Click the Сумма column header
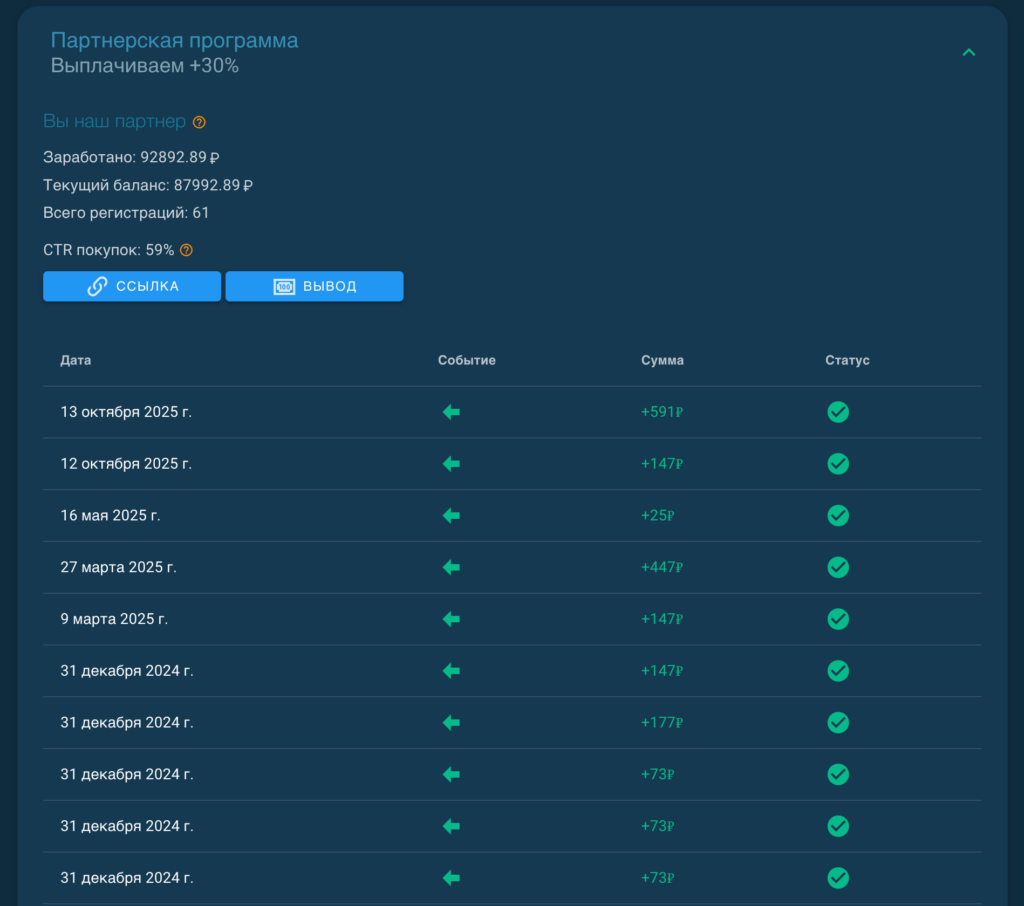The image size is (1024, 906). pyautogui.click(x=662, y=360)
